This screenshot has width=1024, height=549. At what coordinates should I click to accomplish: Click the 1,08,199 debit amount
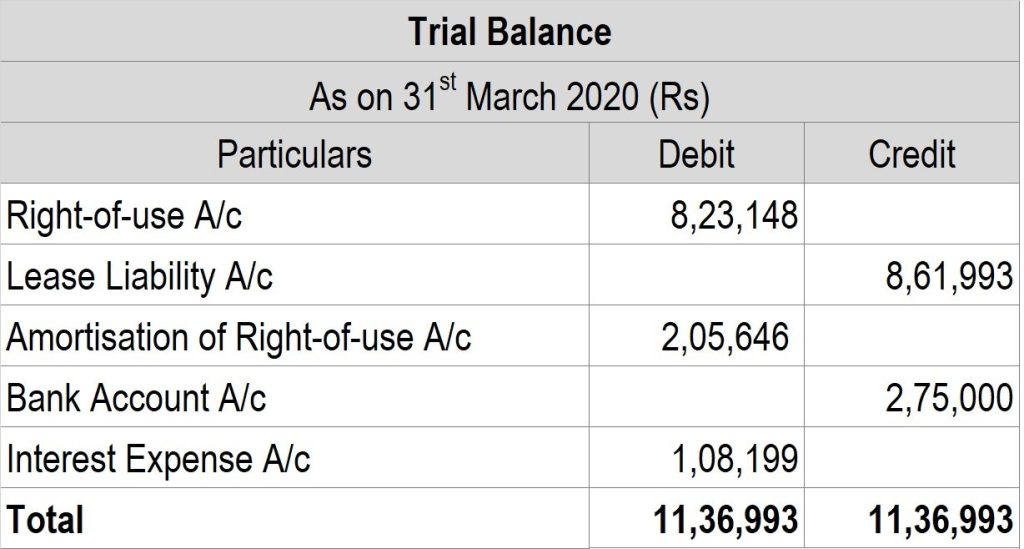pos(733,460)
